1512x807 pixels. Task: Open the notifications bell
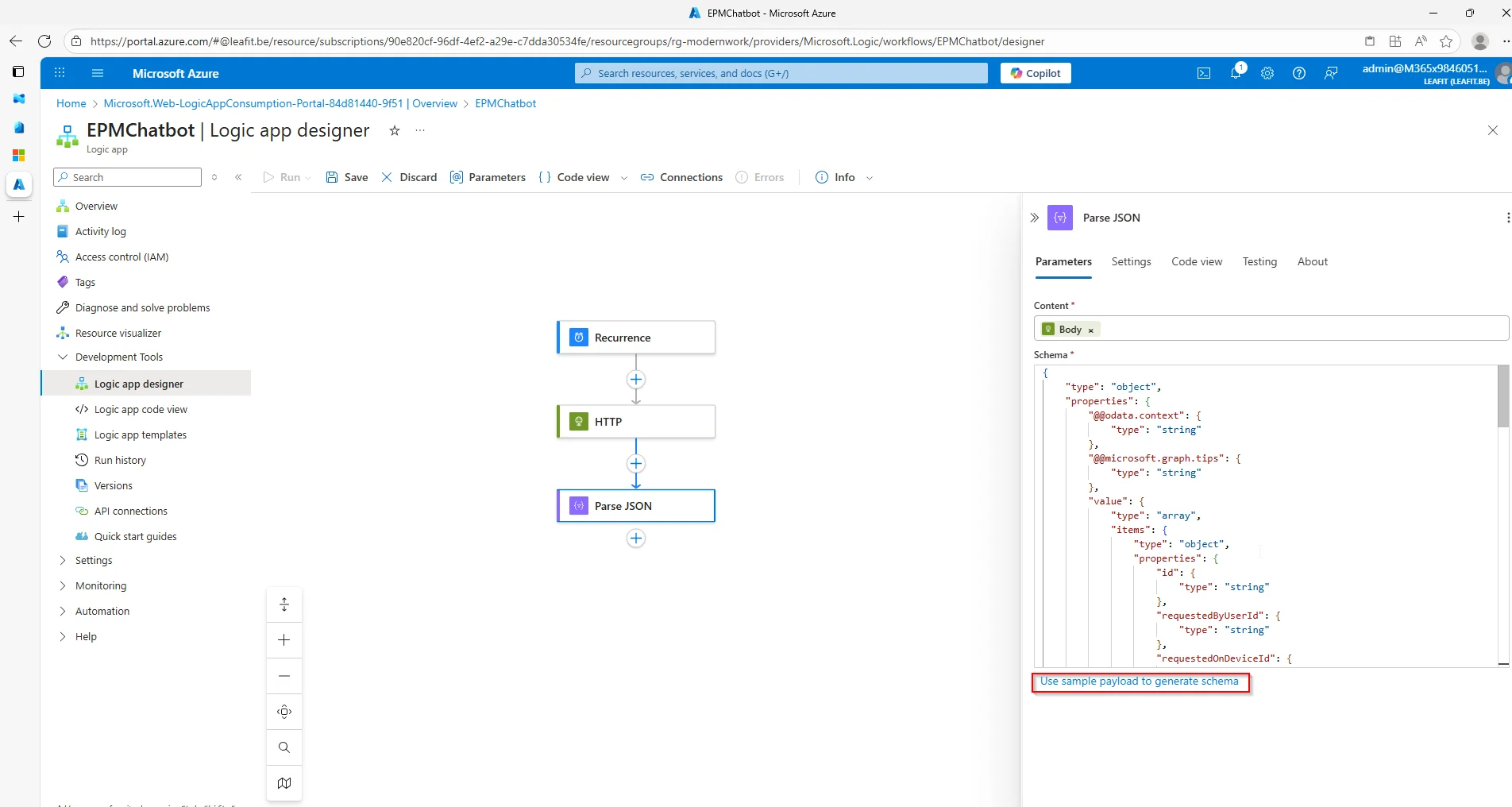pos(1236,73)
